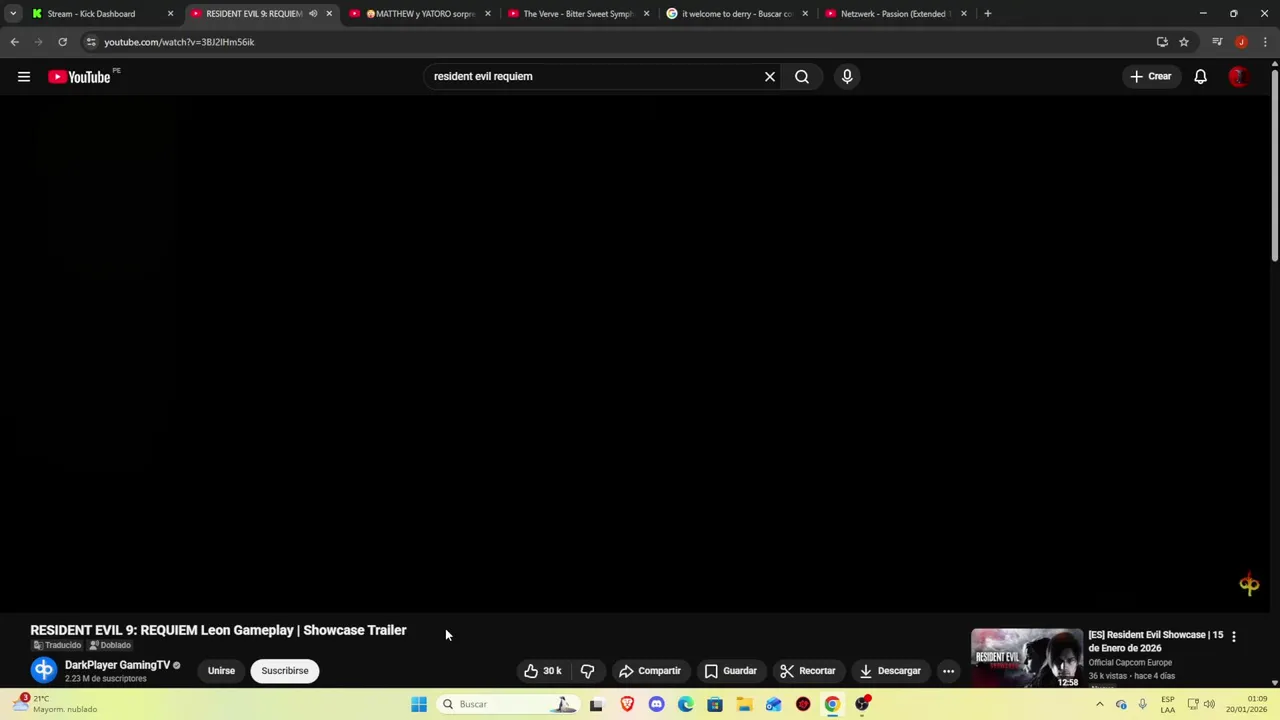Screen dimensions: 1280x720
Task: Close the Resident Evil 9 Requiem tab
Action: click(329, 14)
